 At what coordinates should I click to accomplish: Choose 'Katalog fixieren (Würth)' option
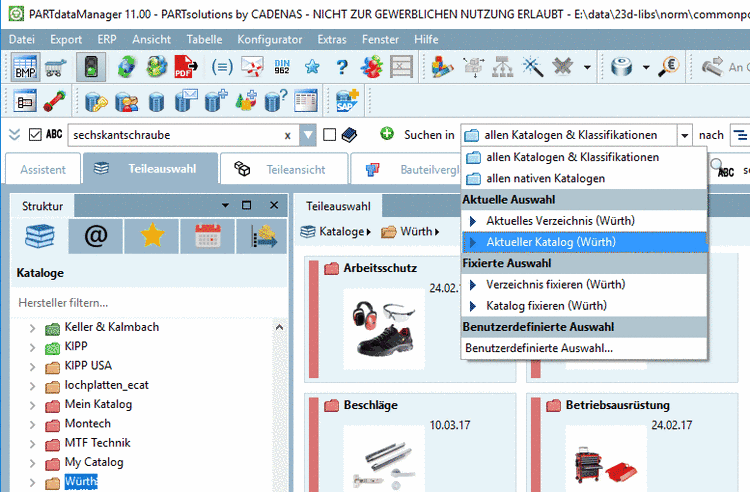pos(585,306)
